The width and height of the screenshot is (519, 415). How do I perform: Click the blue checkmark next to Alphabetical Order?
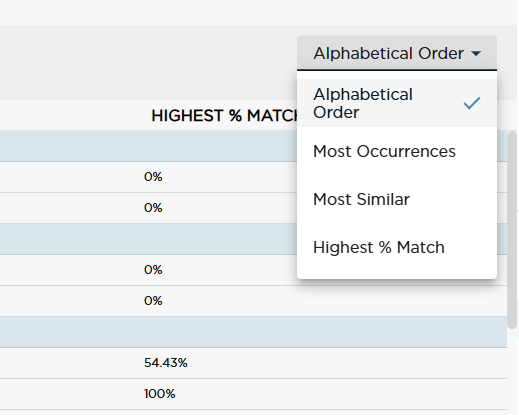point(472,103)
